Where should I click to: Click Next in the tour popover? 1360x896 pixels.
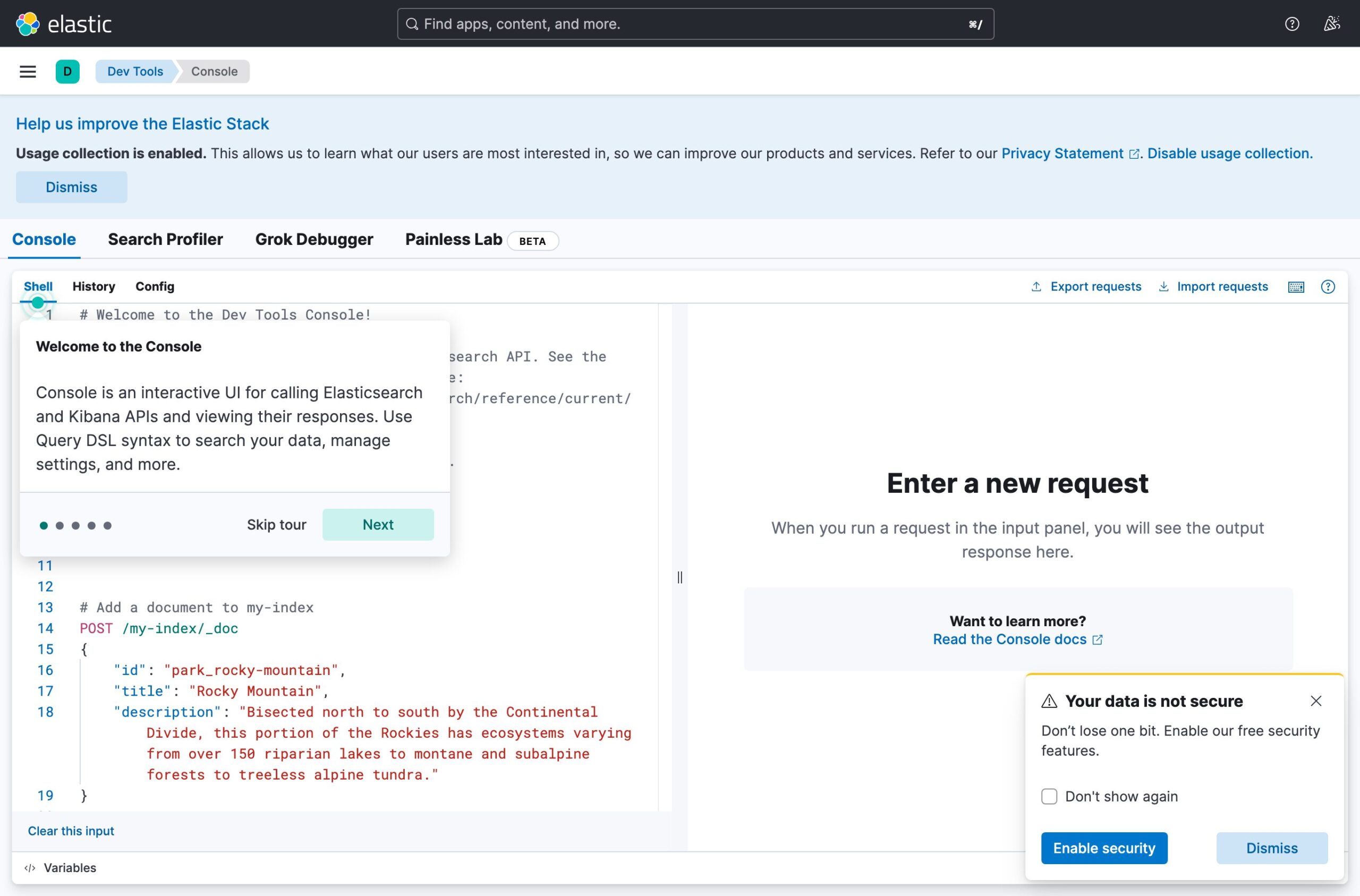coord(378,525)
